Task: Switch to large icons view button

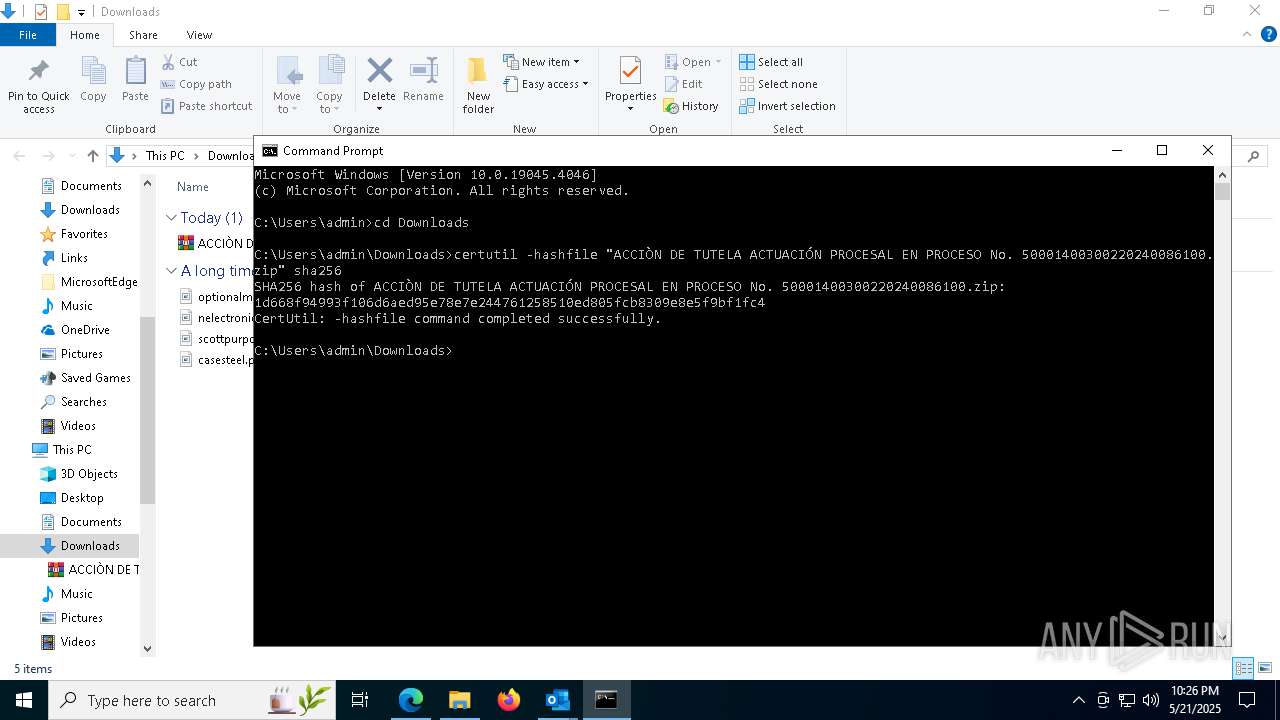Action: pyautogui.click(x=1265, y=668)
